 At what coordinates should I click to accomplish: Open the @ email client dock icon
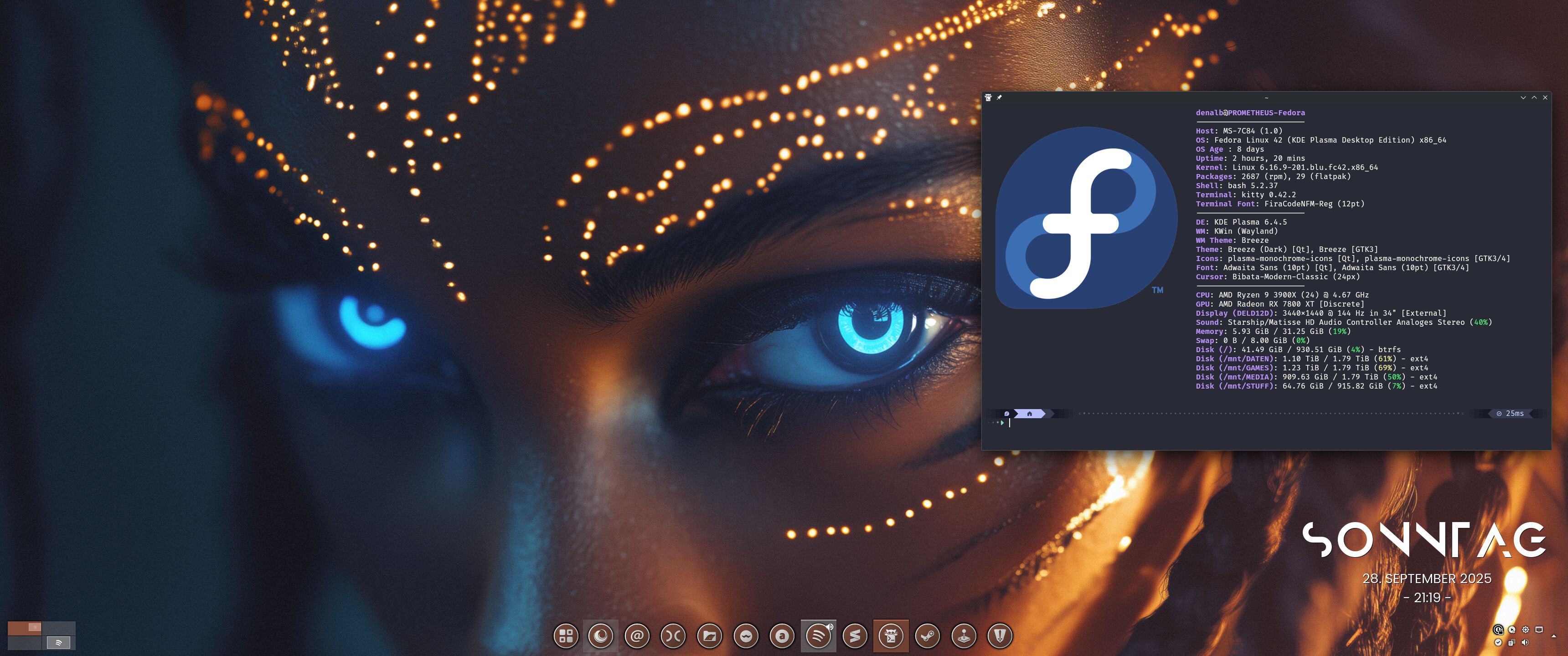pos(637,636)
